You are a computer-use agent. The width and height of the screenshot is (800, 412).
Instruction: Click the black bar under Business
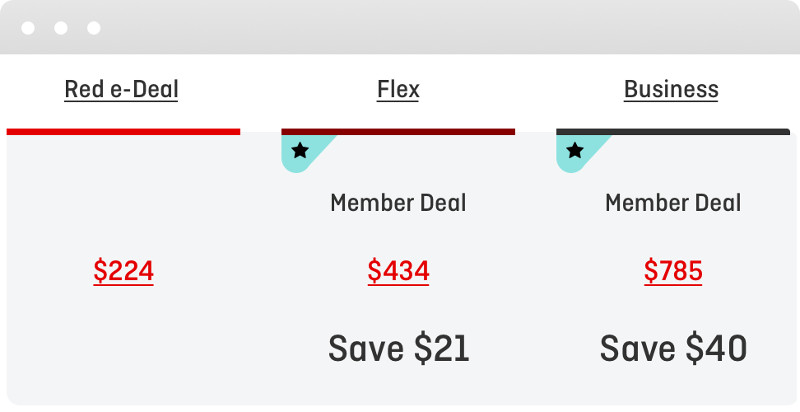click(673, 132)
